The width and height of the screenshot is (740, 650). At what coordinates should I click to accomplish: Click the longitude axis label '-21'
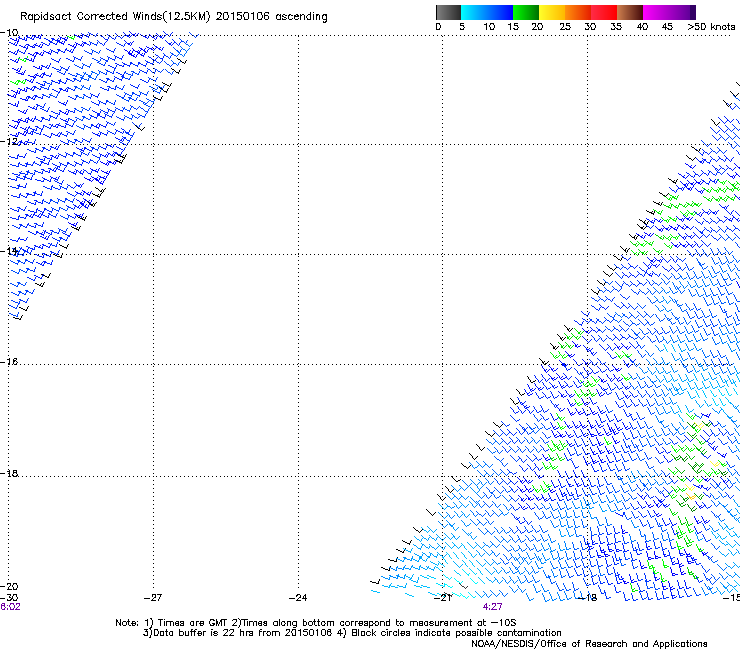[x=443, y=598]
